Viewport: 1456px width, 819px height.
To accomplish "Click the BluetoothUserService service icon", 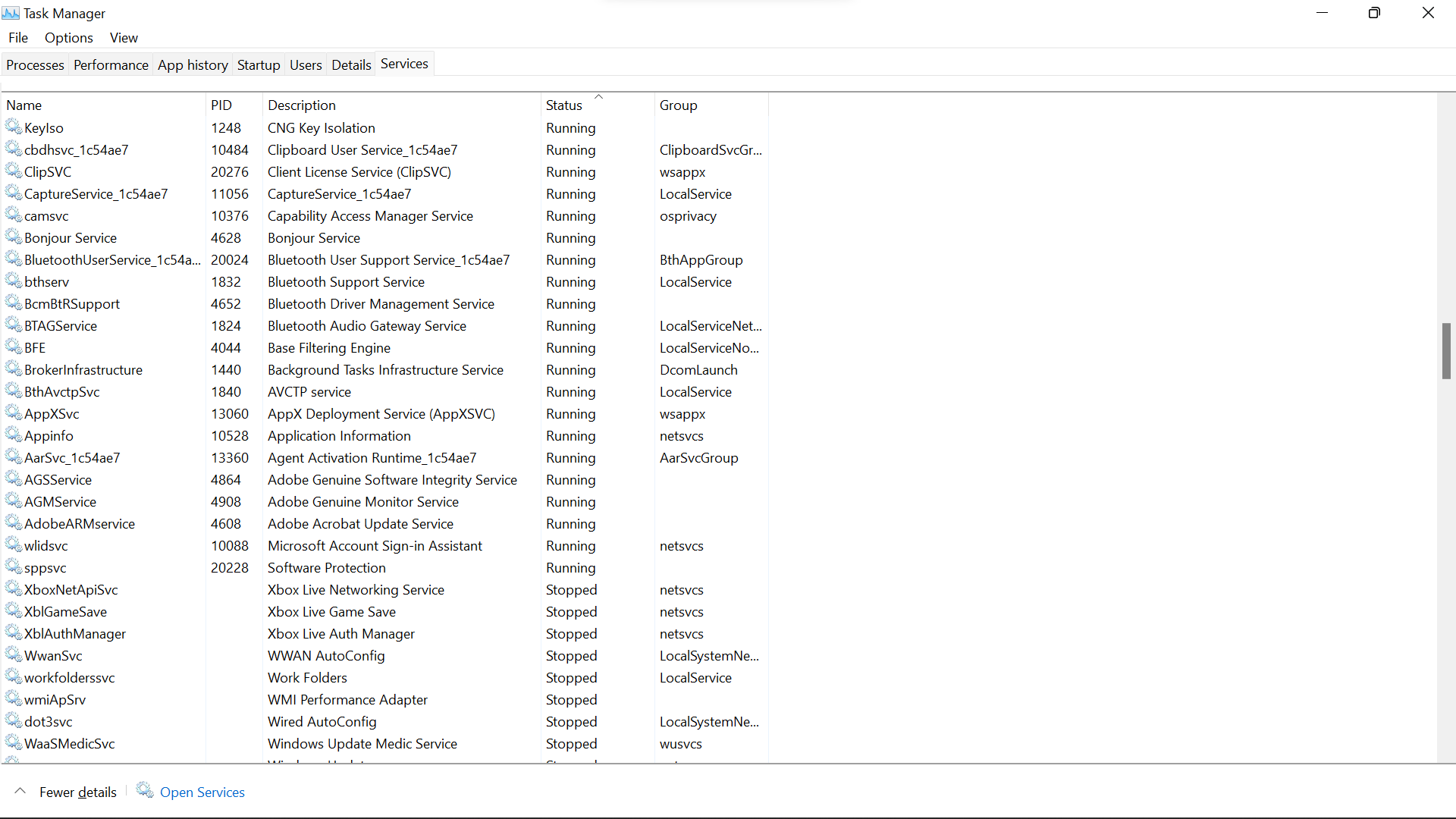I will pyautogui.click(x=14, y=259).
